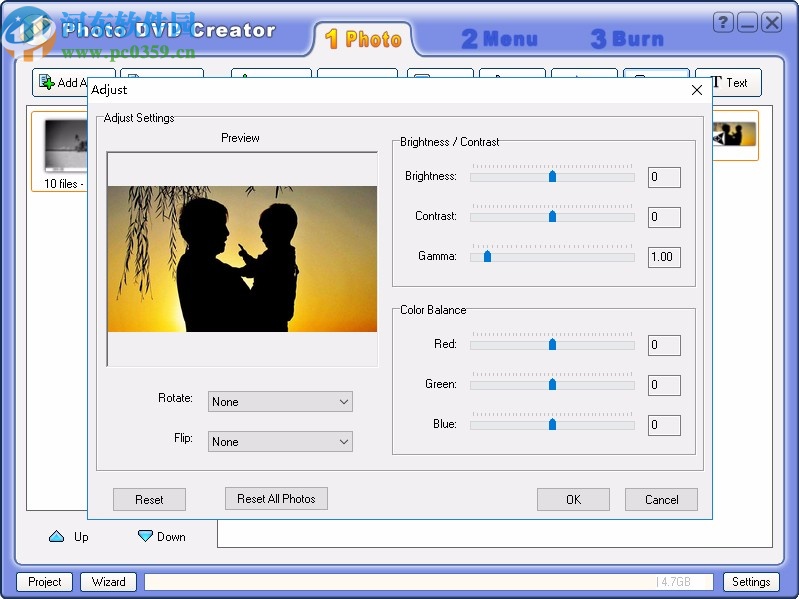Switch to the 3 Burn tab
Viewport: 799px width, 599px height.
coord(627,39)
